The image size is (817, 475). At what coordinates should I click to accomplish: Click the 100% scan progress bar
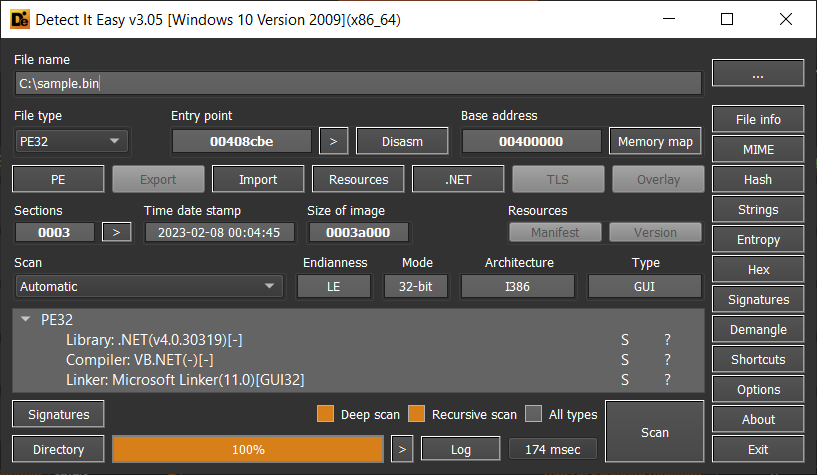[x=248, y=449]
